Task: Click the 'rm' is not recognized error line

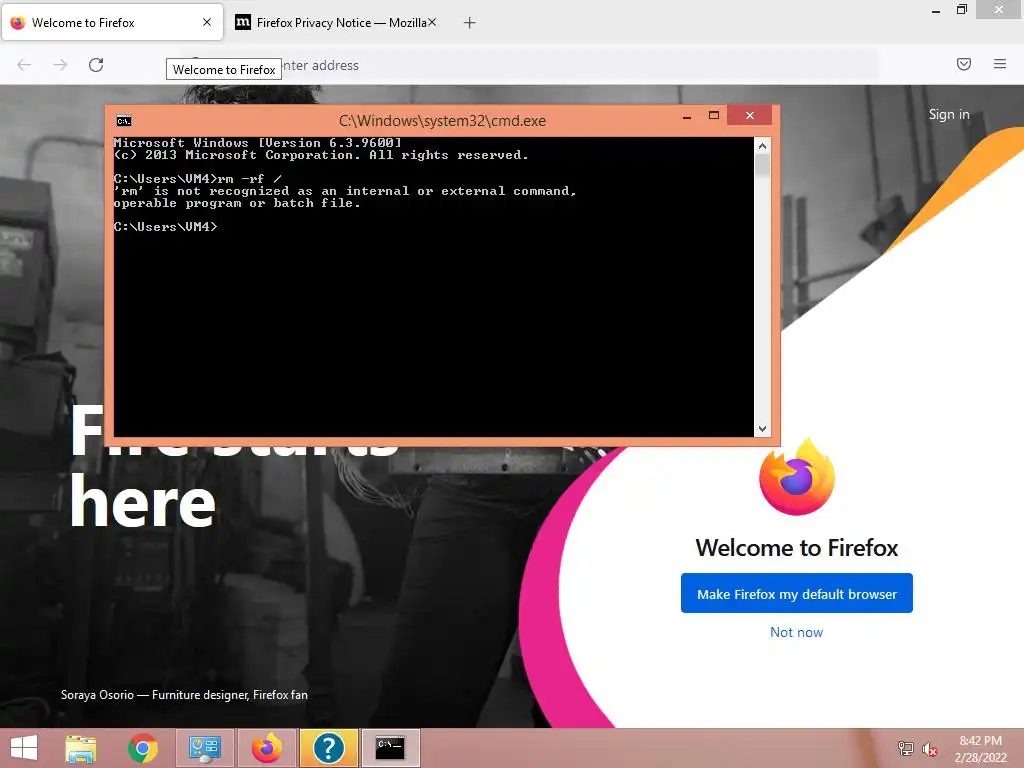Action: 345,191
